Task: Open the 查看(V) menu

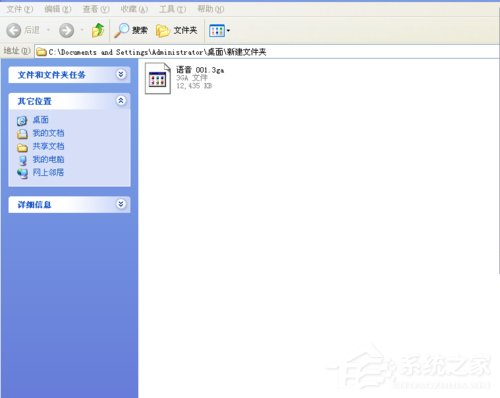Action: [x=96, y=9]
